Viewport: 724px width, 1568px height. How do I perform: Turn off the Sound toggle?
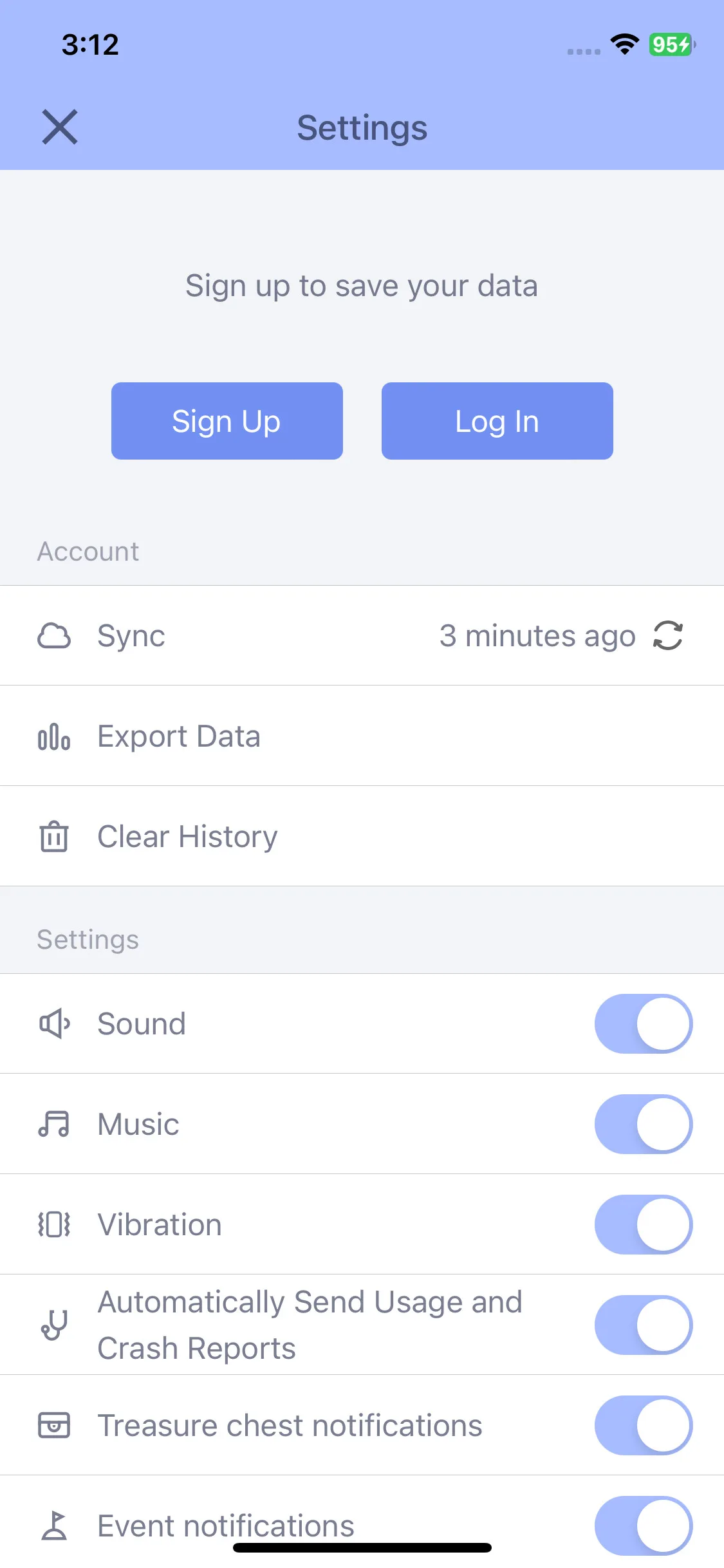(x=644, y=1023)
